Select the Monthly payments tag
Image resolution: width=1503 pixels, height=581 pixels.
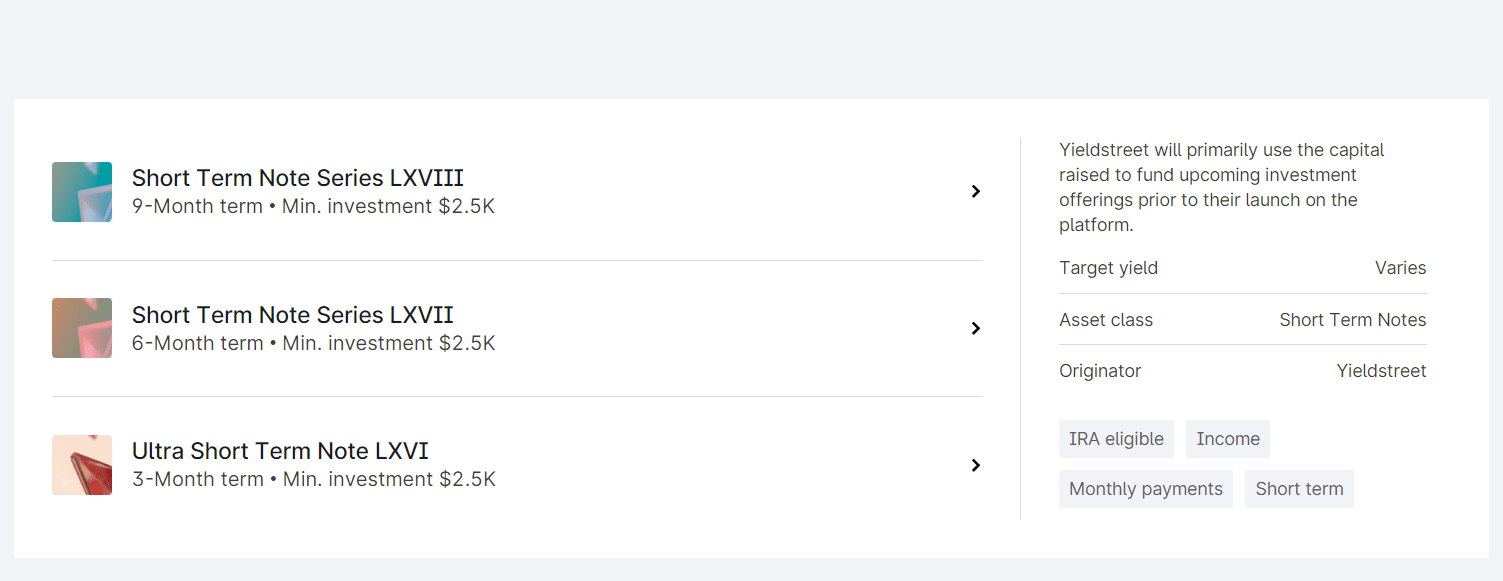1146,489
